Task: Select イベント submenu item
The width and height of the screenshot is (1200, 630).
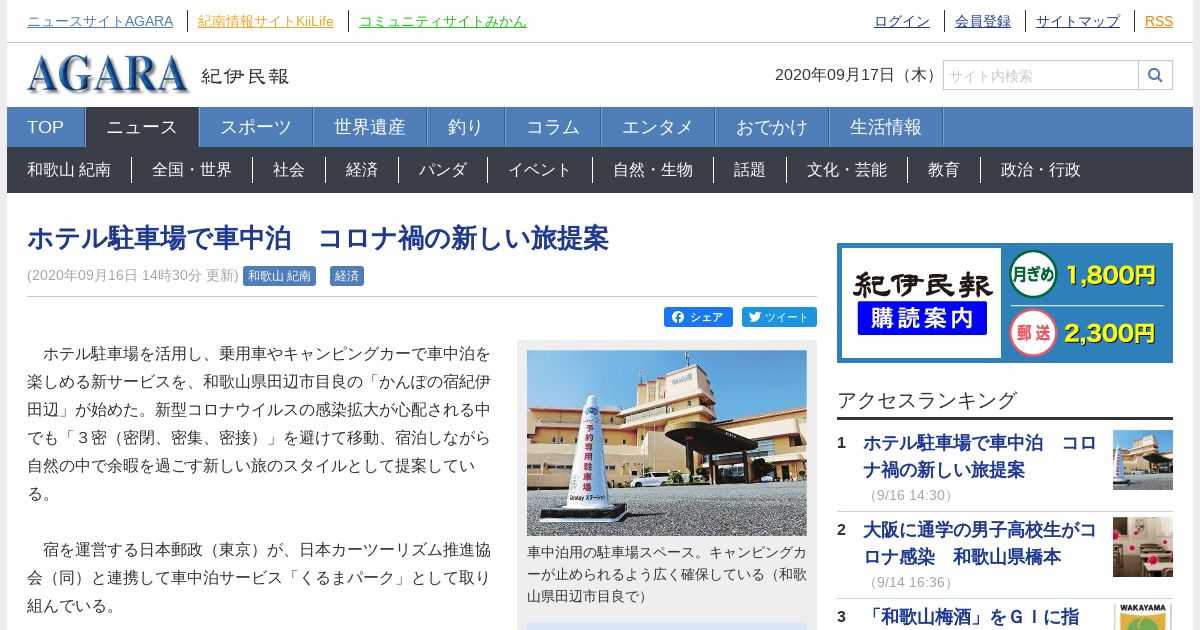Action: click(540, 170)
